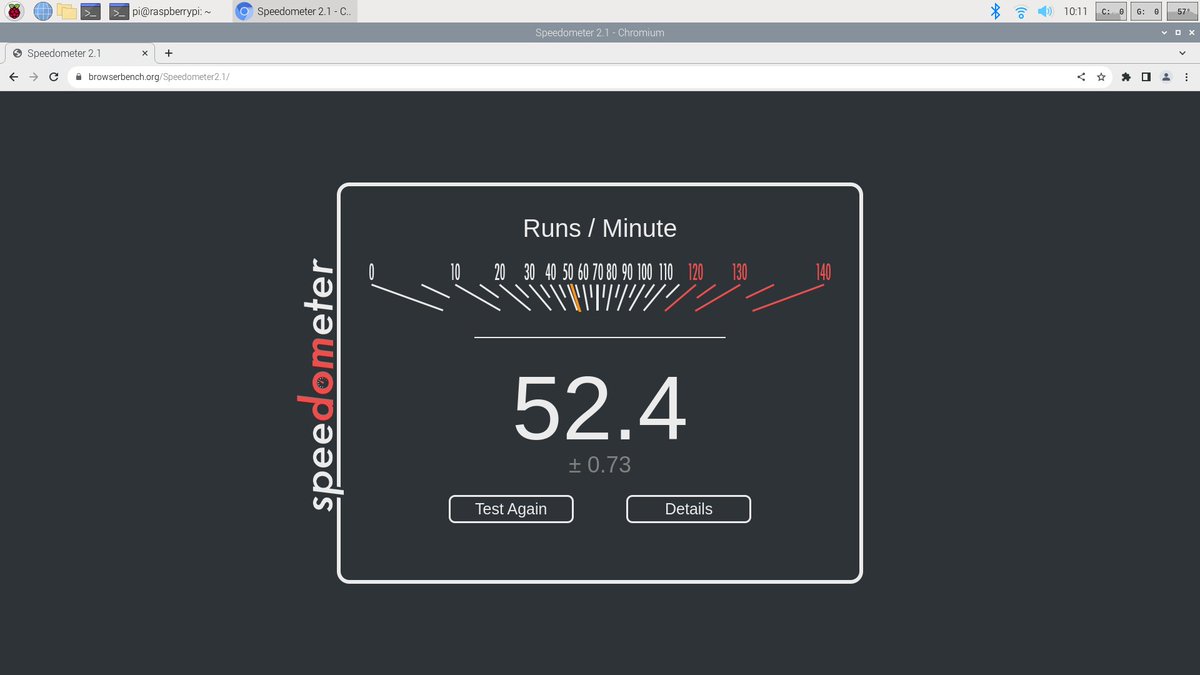1200x675 pixels.
Task: Reload the current page
Action: (x=54, y=76)
